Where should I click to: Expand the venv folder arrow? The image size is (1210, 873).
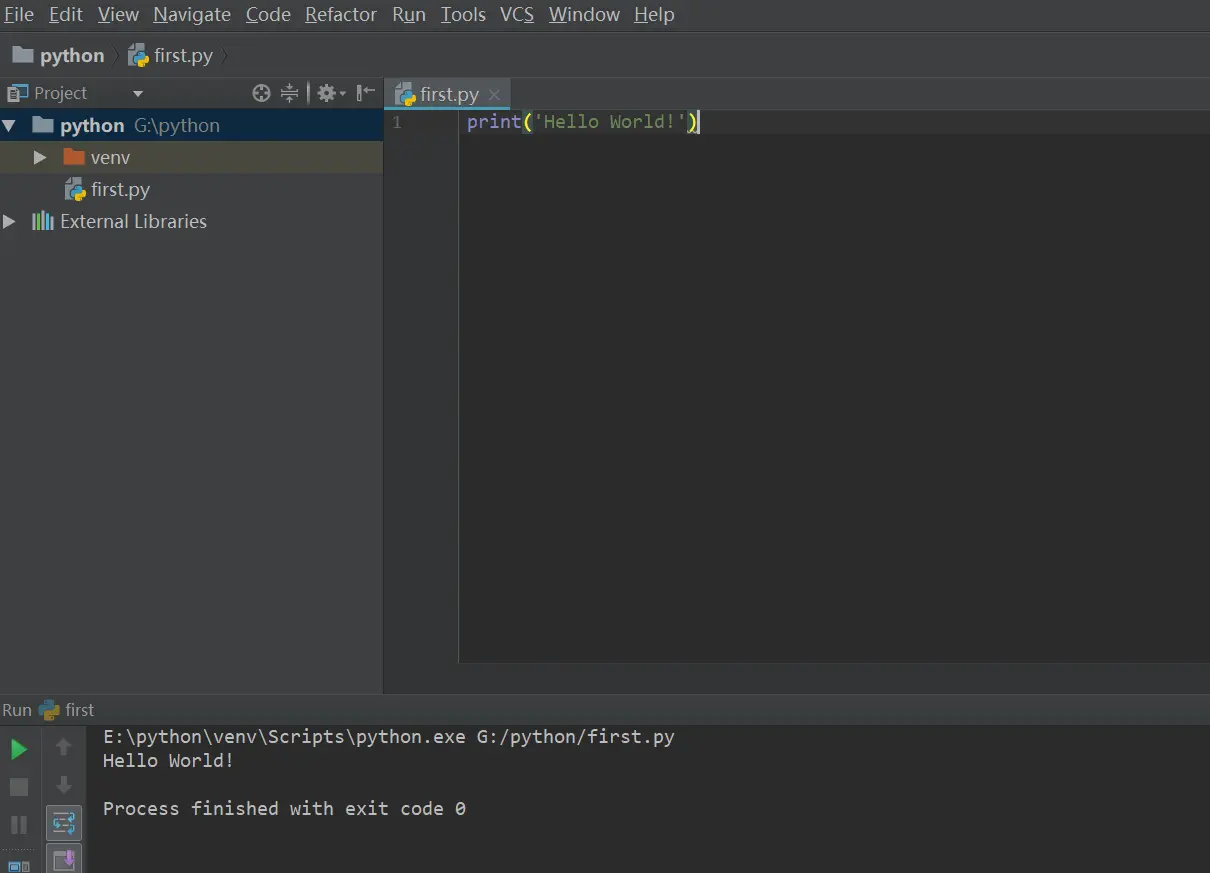[x=40, y=157]
